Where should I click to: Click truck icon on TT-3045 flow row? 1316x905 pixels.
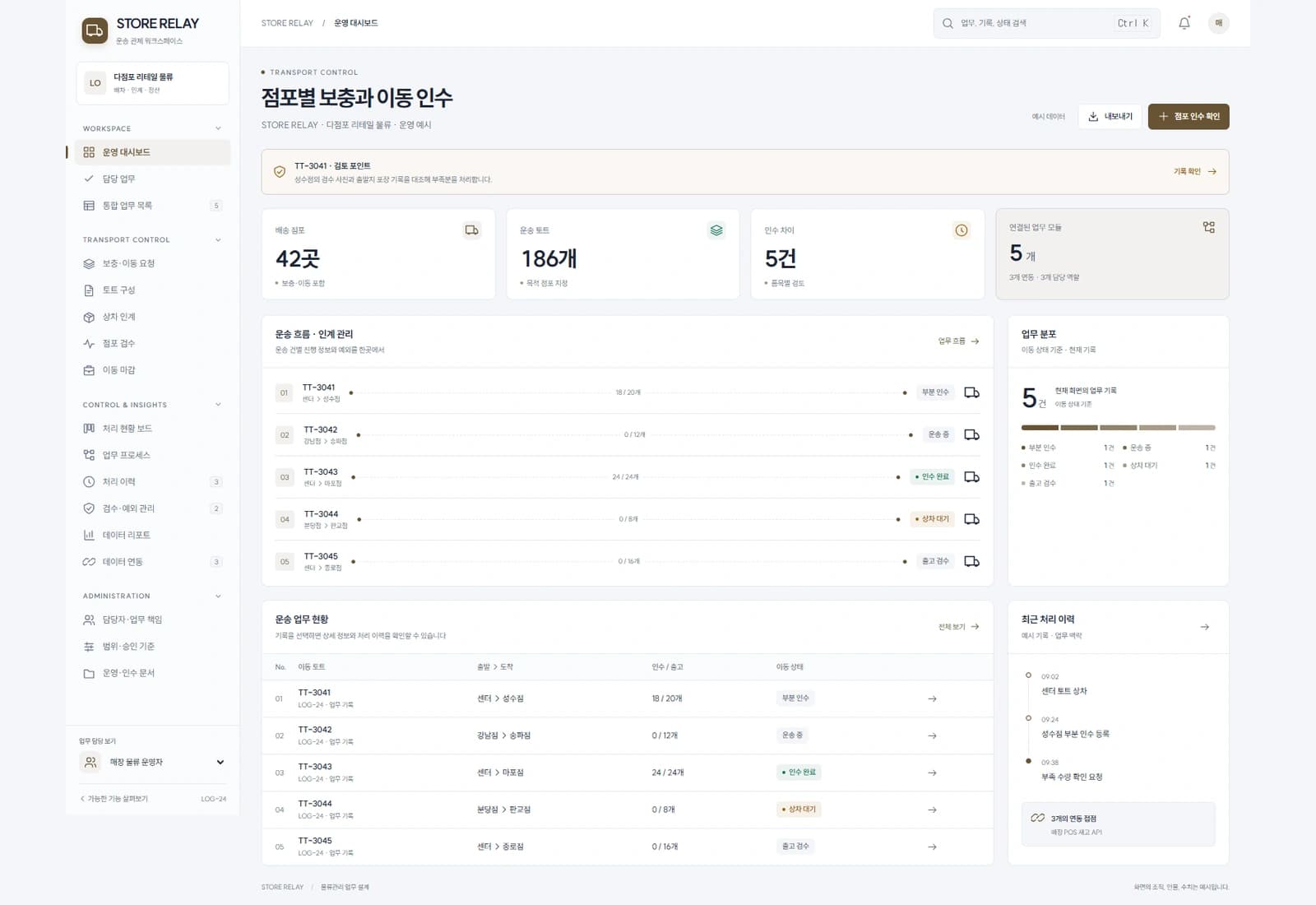tap(971, 562)
